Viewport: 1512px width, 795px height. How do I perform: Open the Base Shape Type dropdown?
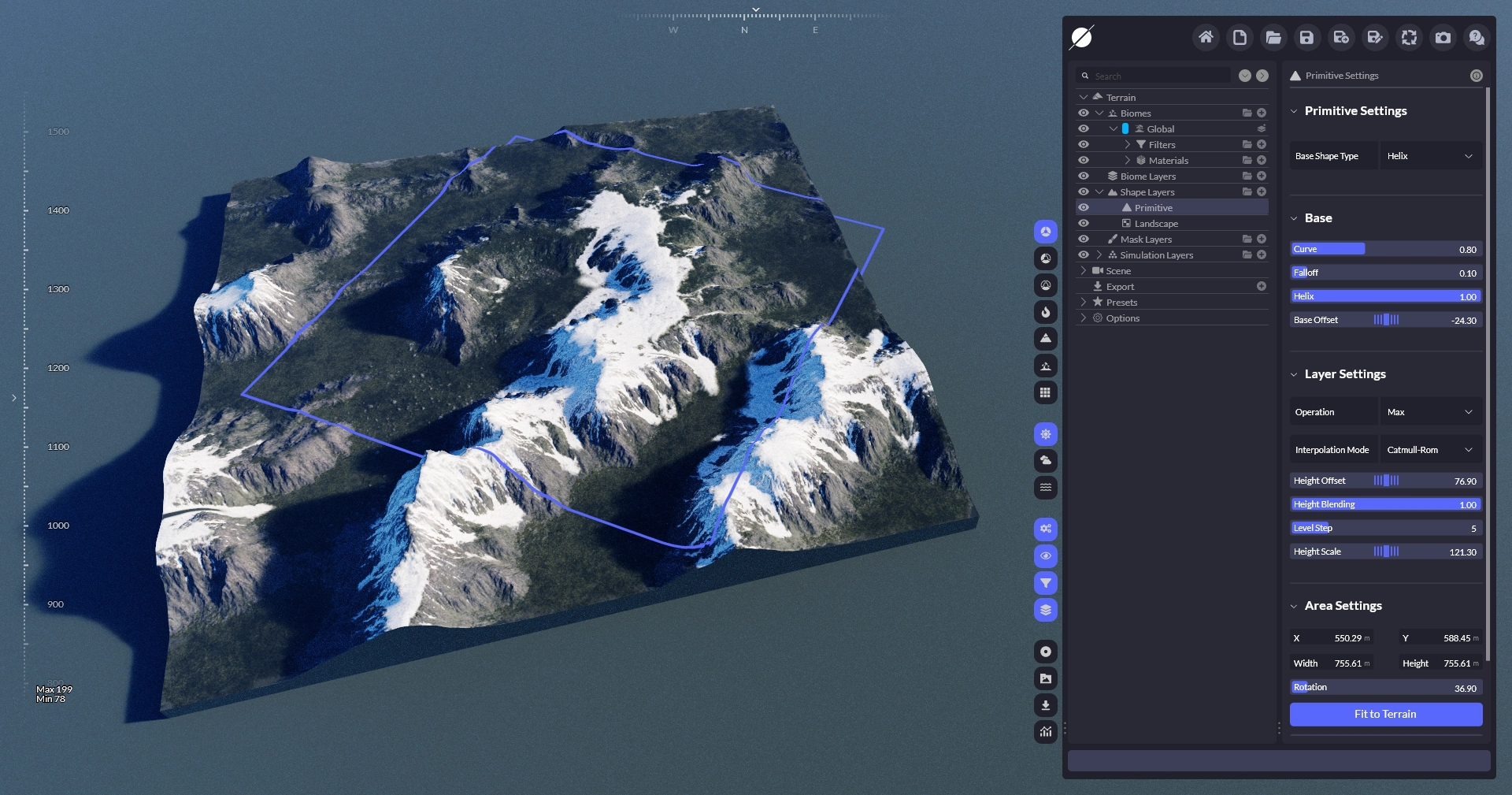1429,156
